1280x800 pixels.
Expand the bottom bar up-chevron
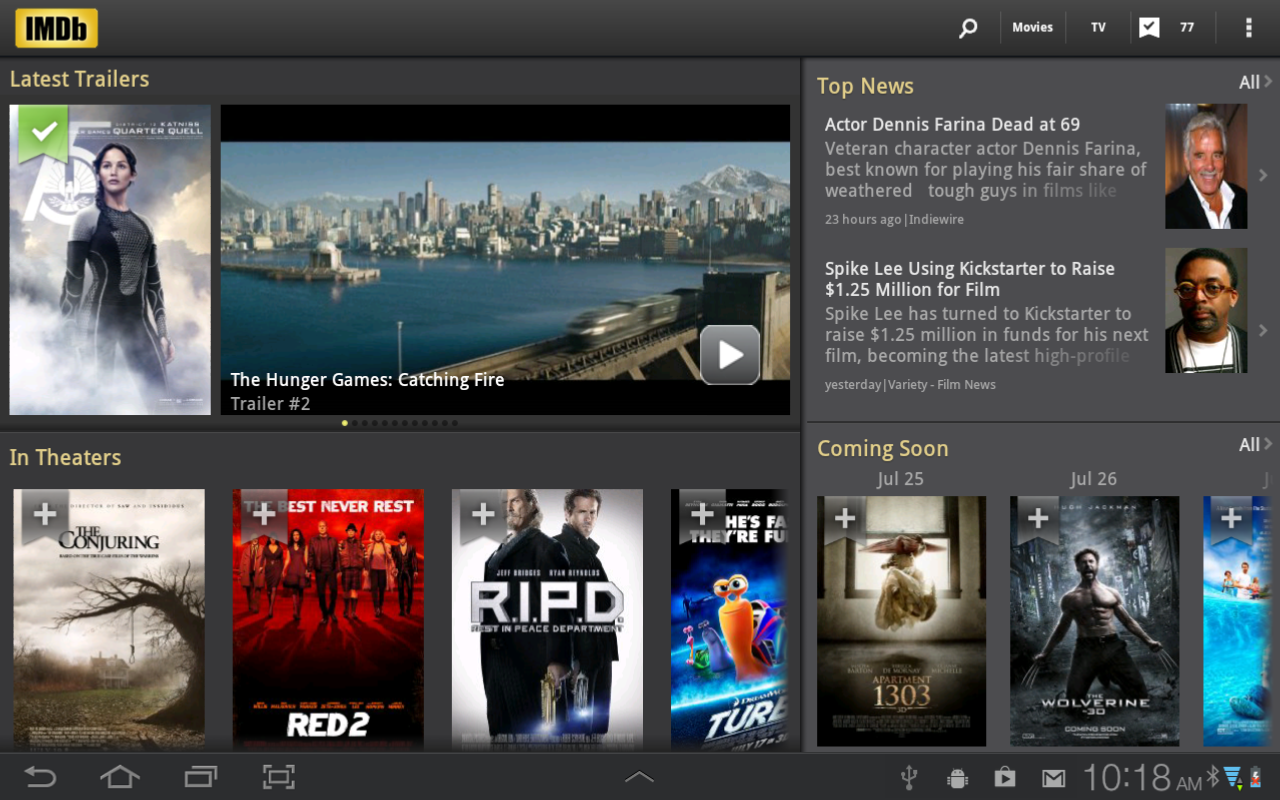click(x=639, y=777)
